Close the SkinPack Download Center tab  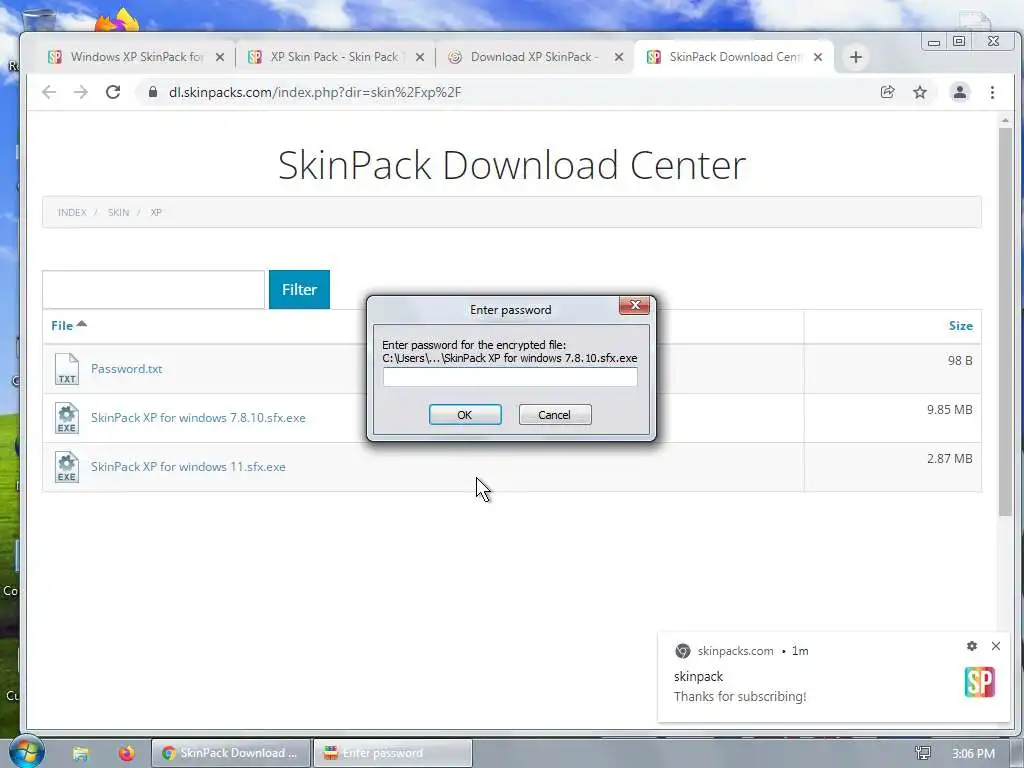[818, 57]
